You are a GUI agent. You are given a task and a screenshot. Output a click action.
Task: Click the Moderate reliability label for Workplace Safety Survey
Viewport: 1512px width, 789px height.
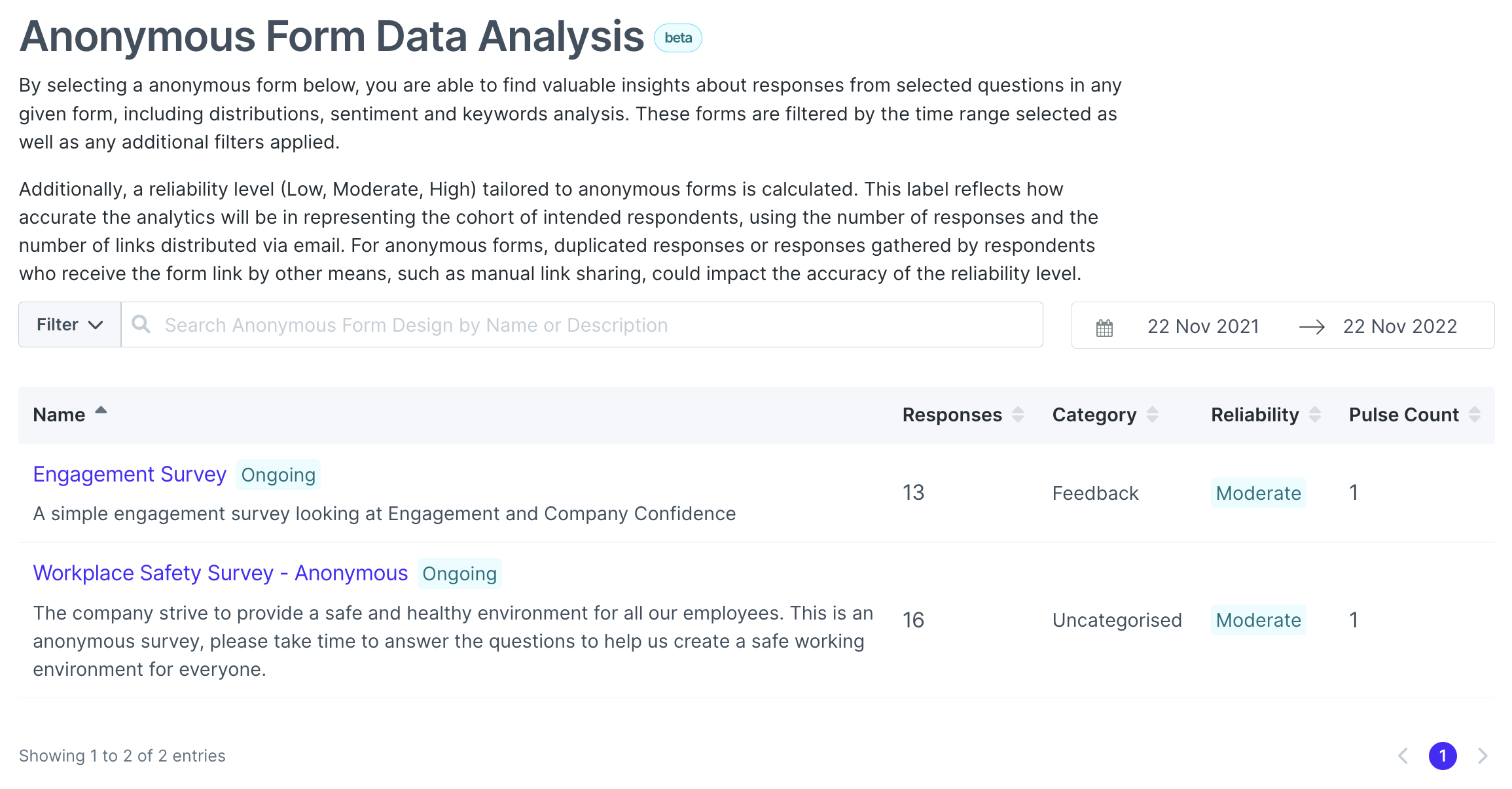(x=1257, y=620)
